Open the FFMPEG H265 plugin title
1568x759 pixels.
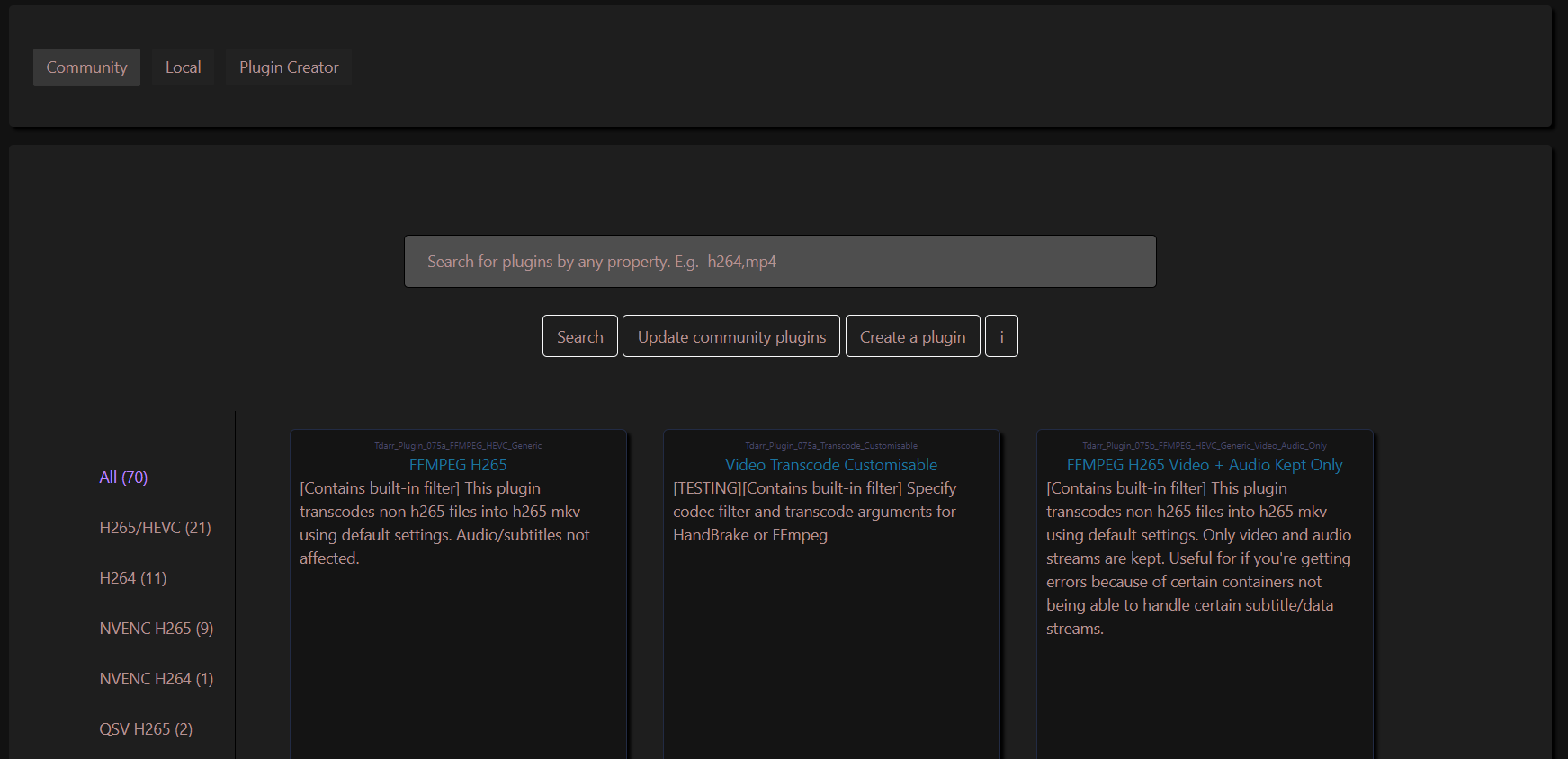click(458, 465)
